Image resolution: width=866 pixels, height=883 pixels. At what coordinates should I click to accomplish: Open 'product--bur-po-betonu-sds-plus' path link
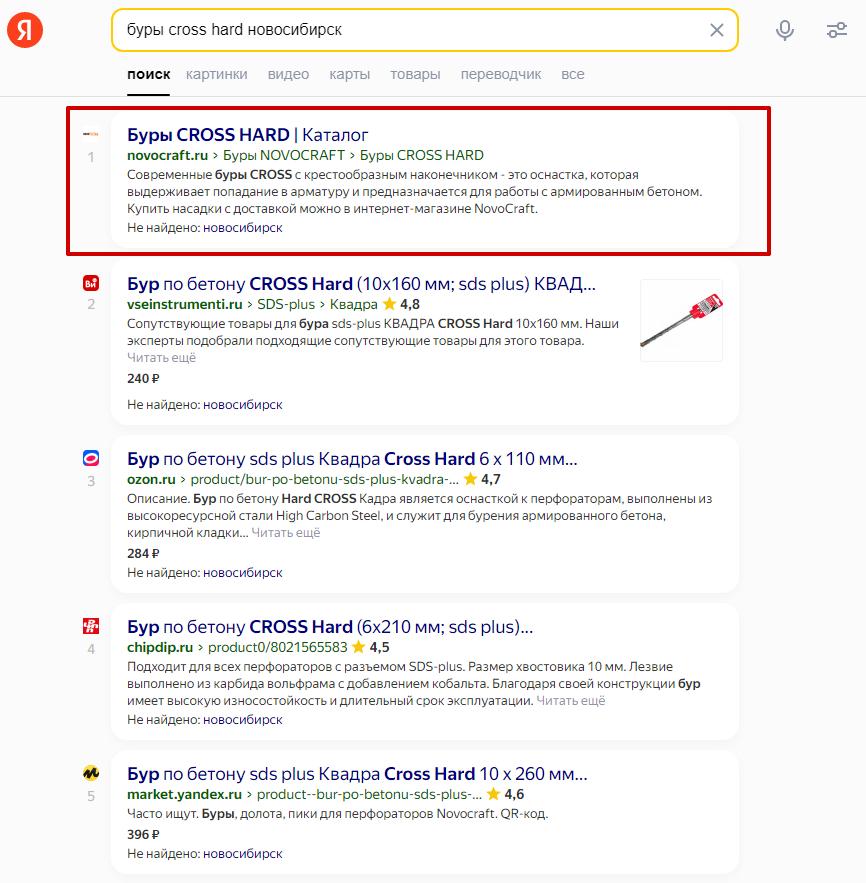(x=369, y=794)
